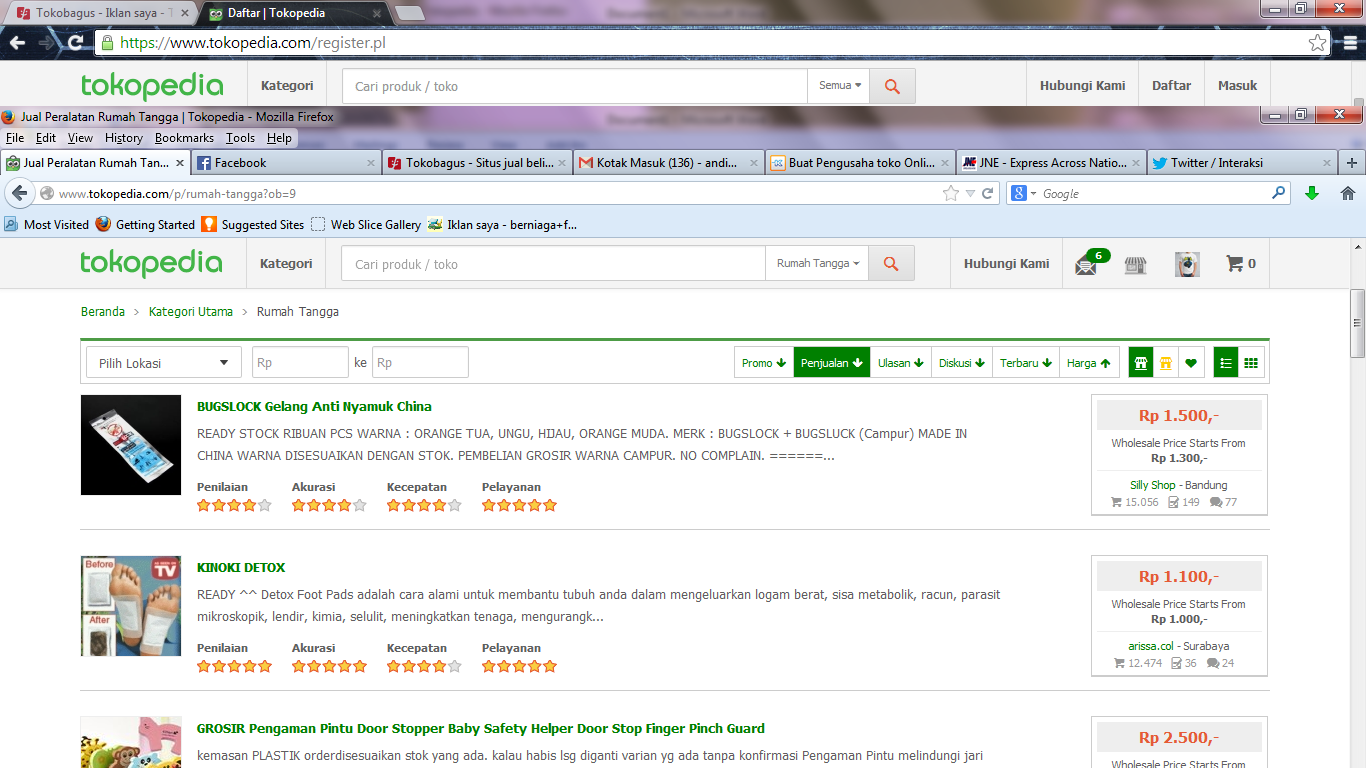1366x768 pixels.
Task: Sort products by Penjualan
Action: point(832,363)
